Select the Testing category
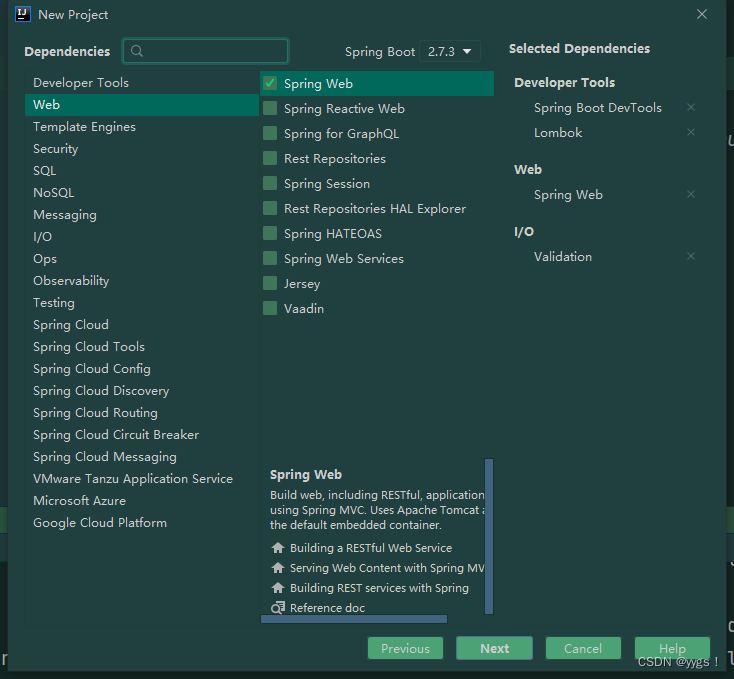This screenshot has height=679, width=734. point(142,303)
